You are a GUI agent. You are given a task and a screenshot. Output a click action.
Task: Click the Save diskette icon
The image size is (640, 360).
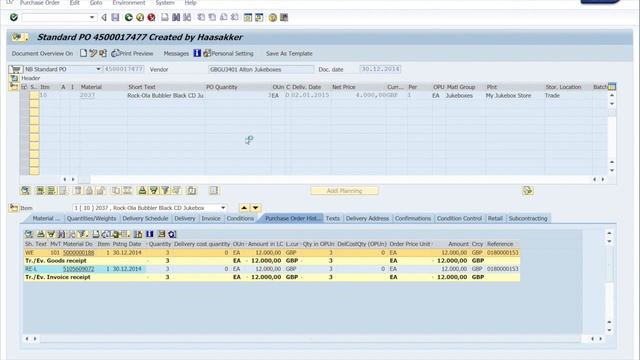[x=116, y=17]
